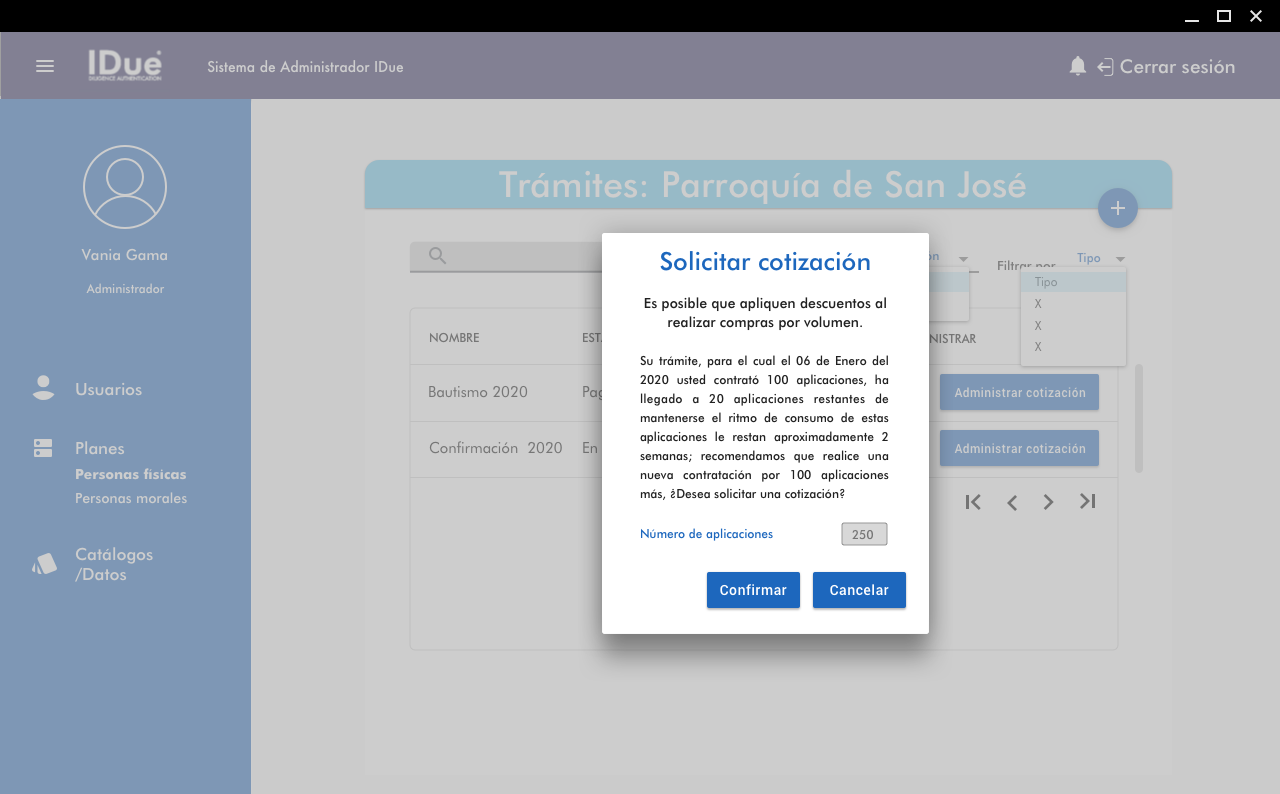Go to the next page chevron

[x=1048, y=502]
